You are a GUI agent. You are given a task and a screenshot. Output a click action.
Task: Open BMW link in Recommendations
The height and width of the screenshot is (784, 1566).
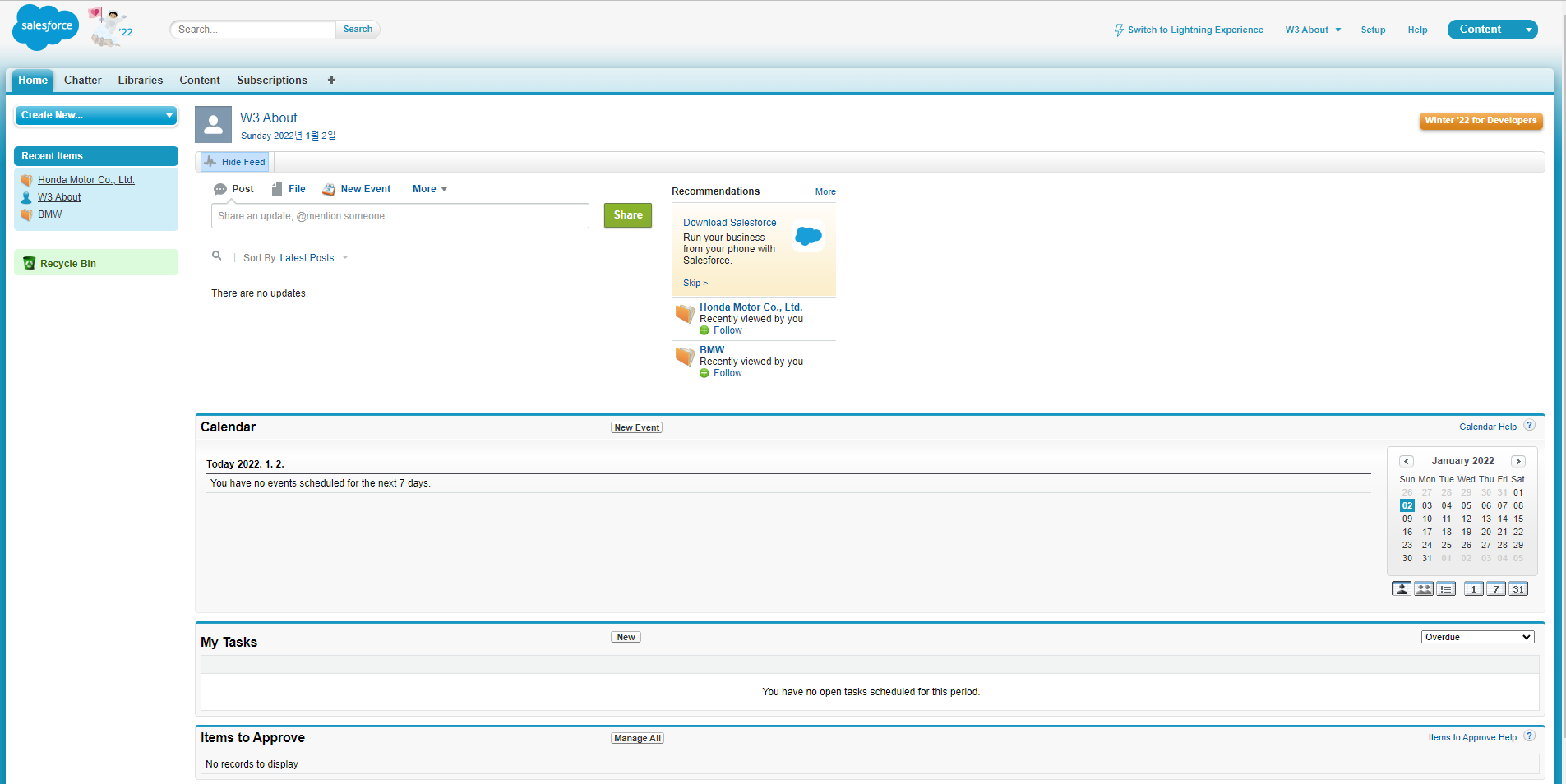point(712,350)
